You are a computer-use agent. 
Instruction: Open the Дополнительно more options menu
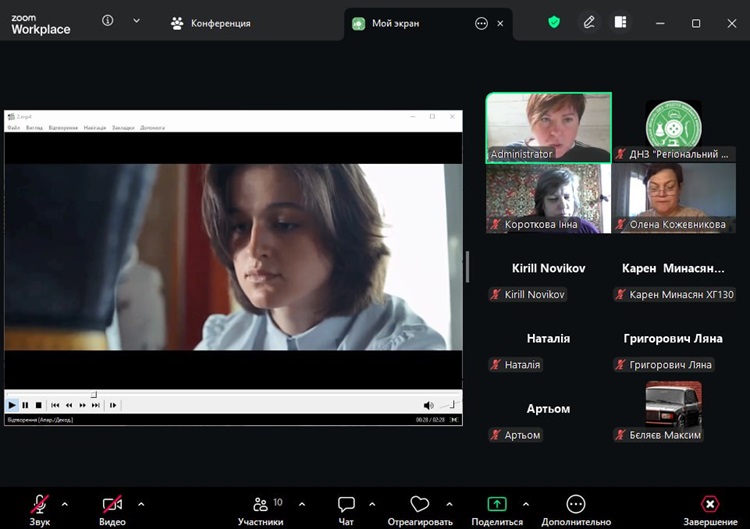575,505
